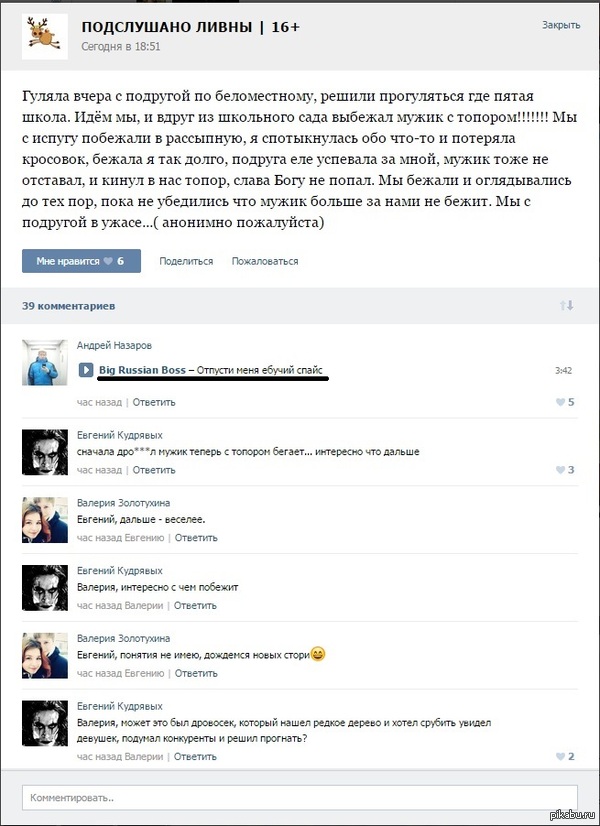The image size is (600, 826).
Task: Open the deer community avatar
Action: 45,36
